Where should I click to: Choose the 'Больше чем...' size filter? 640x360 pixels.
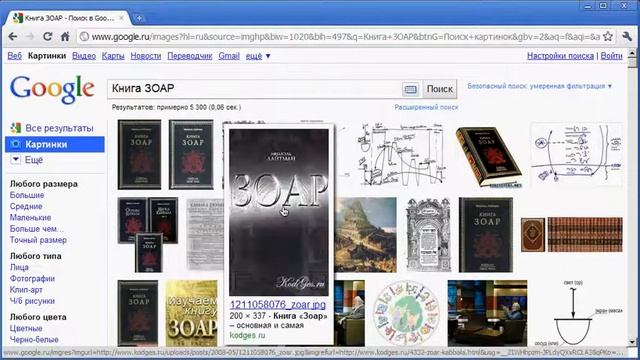(37, 229)
